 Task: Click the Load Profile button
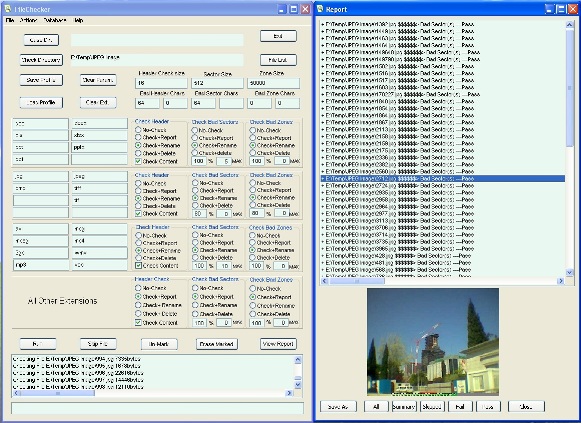(41, 103)
